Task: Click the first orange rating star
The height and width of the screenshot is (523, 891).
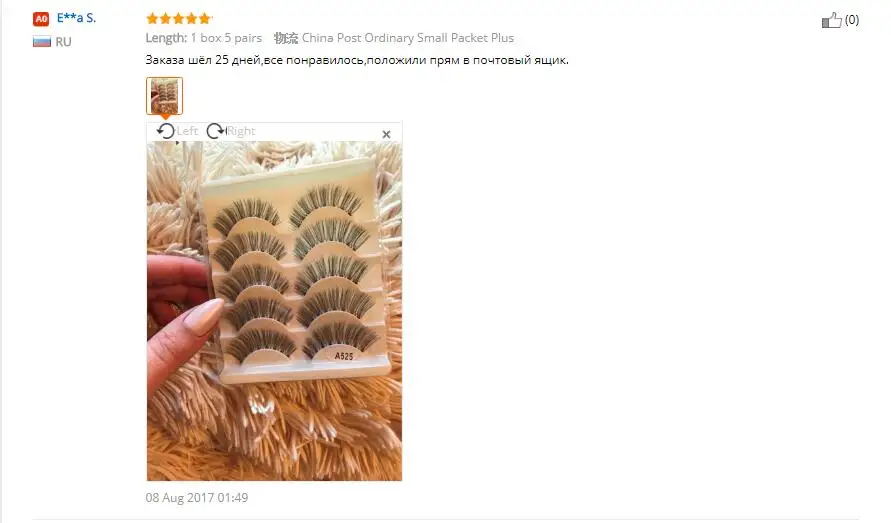Action: coord(152,19)
